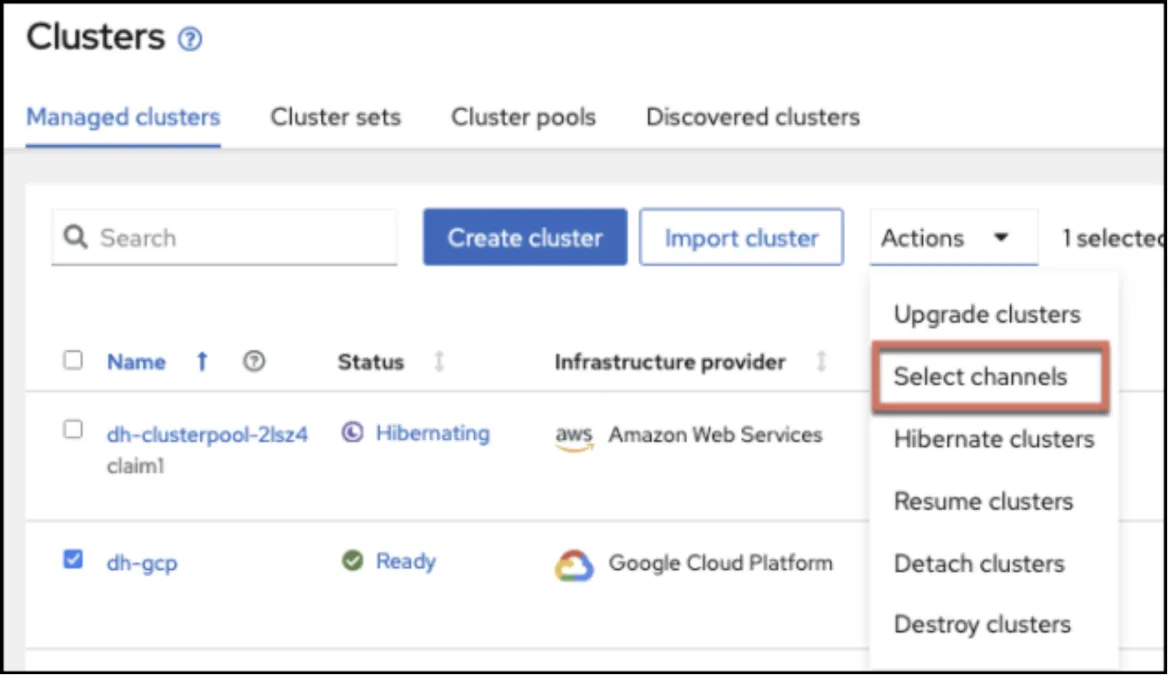Screen dimensions: 1170x677
Task: Focus the Search input field
Action: click(240, 238)
